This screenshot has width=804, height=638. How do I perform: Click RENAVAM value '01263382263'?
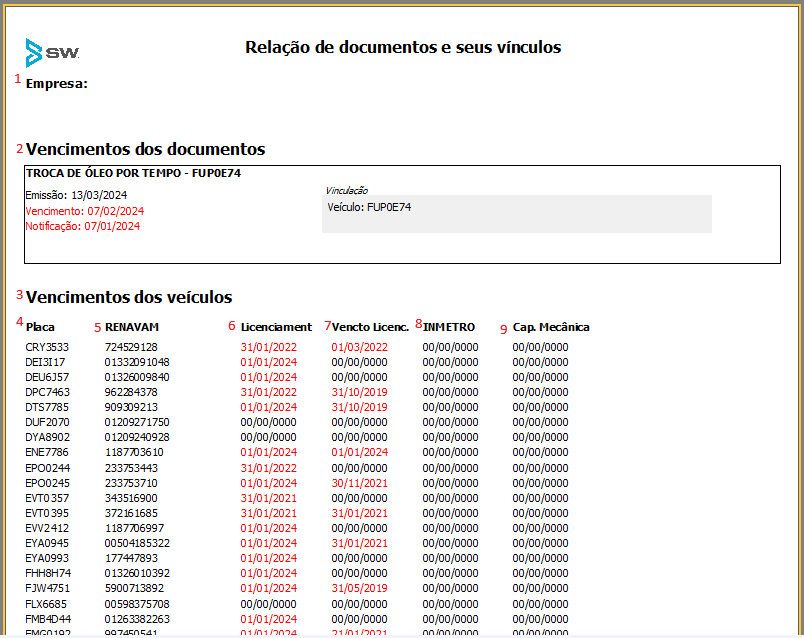[137, 619]
